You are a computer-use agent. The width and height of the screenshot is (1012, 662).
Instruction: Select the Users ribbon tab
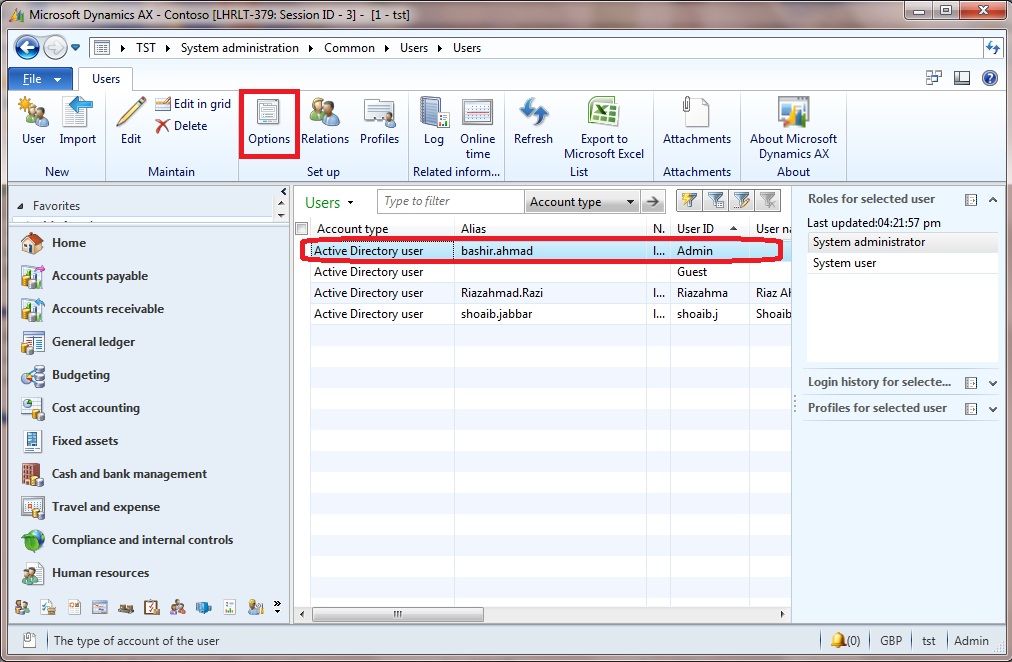pyautogui.click(x=106, y=79)
